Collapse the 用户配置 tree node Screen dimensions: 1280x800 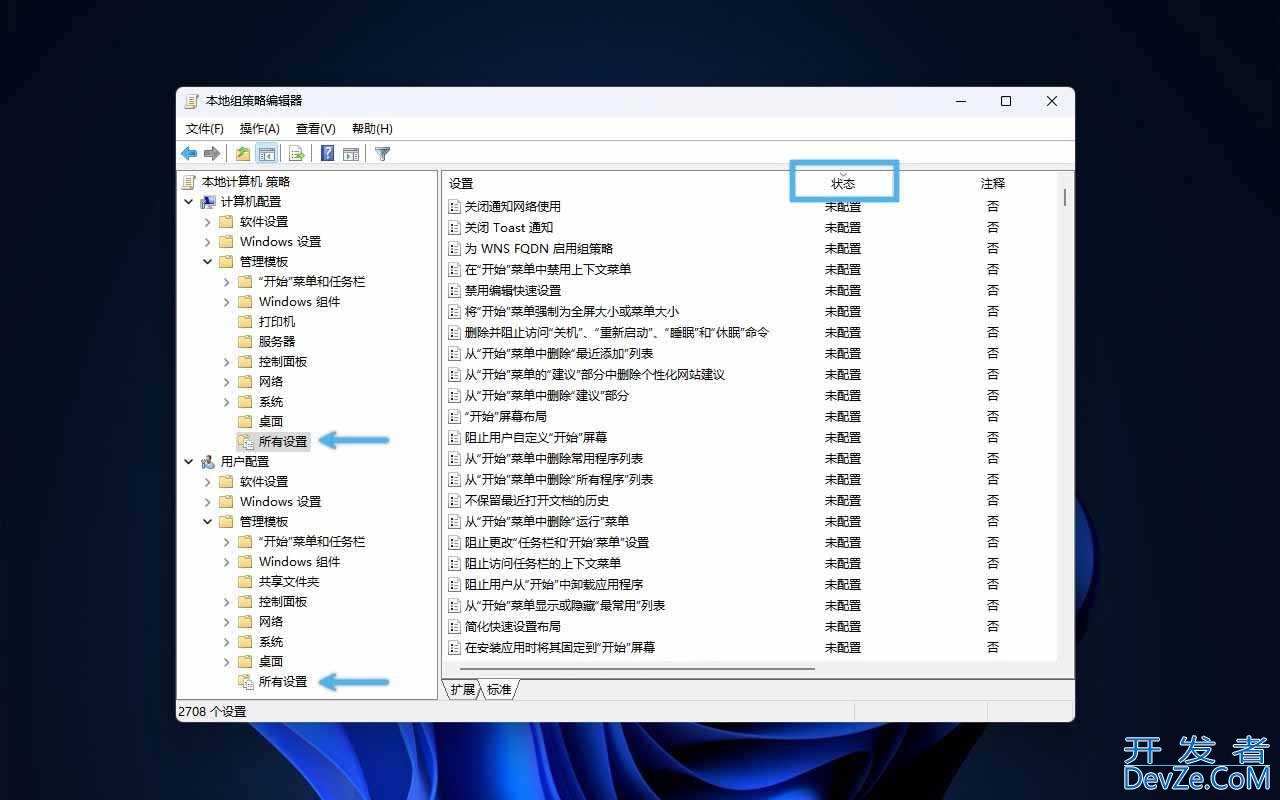pos(189,462)
